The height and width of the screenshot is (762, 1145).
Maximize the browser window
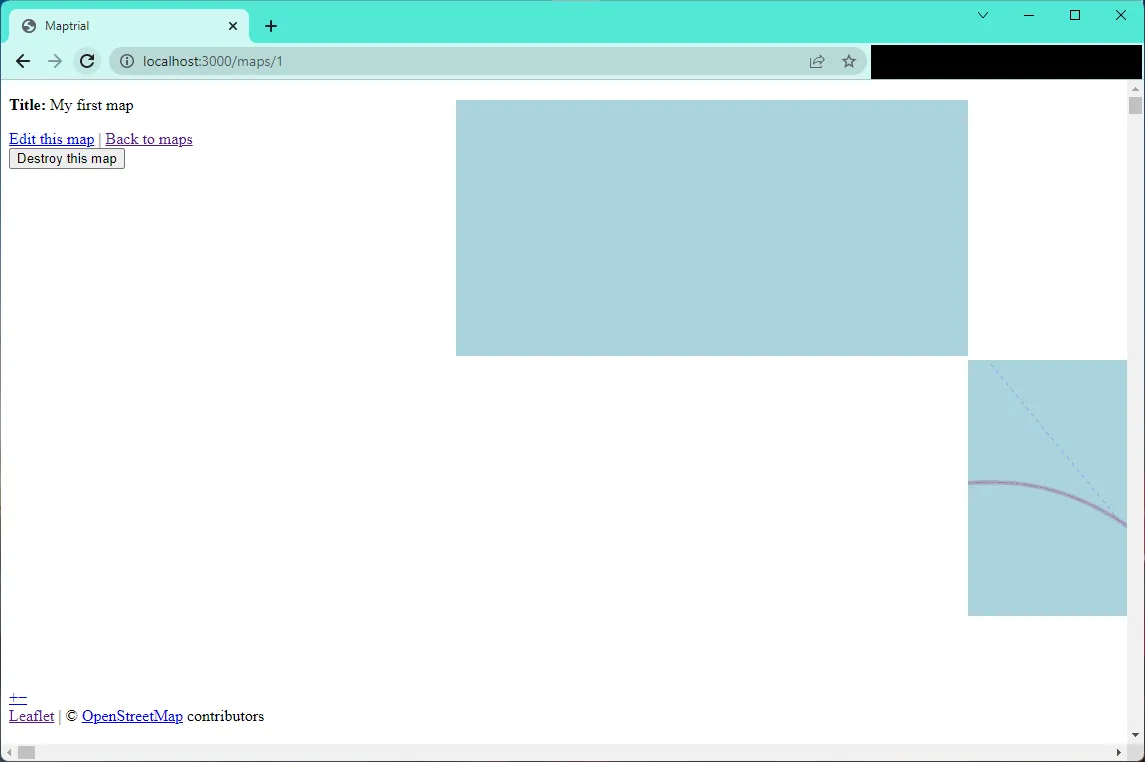[1075, 15]
